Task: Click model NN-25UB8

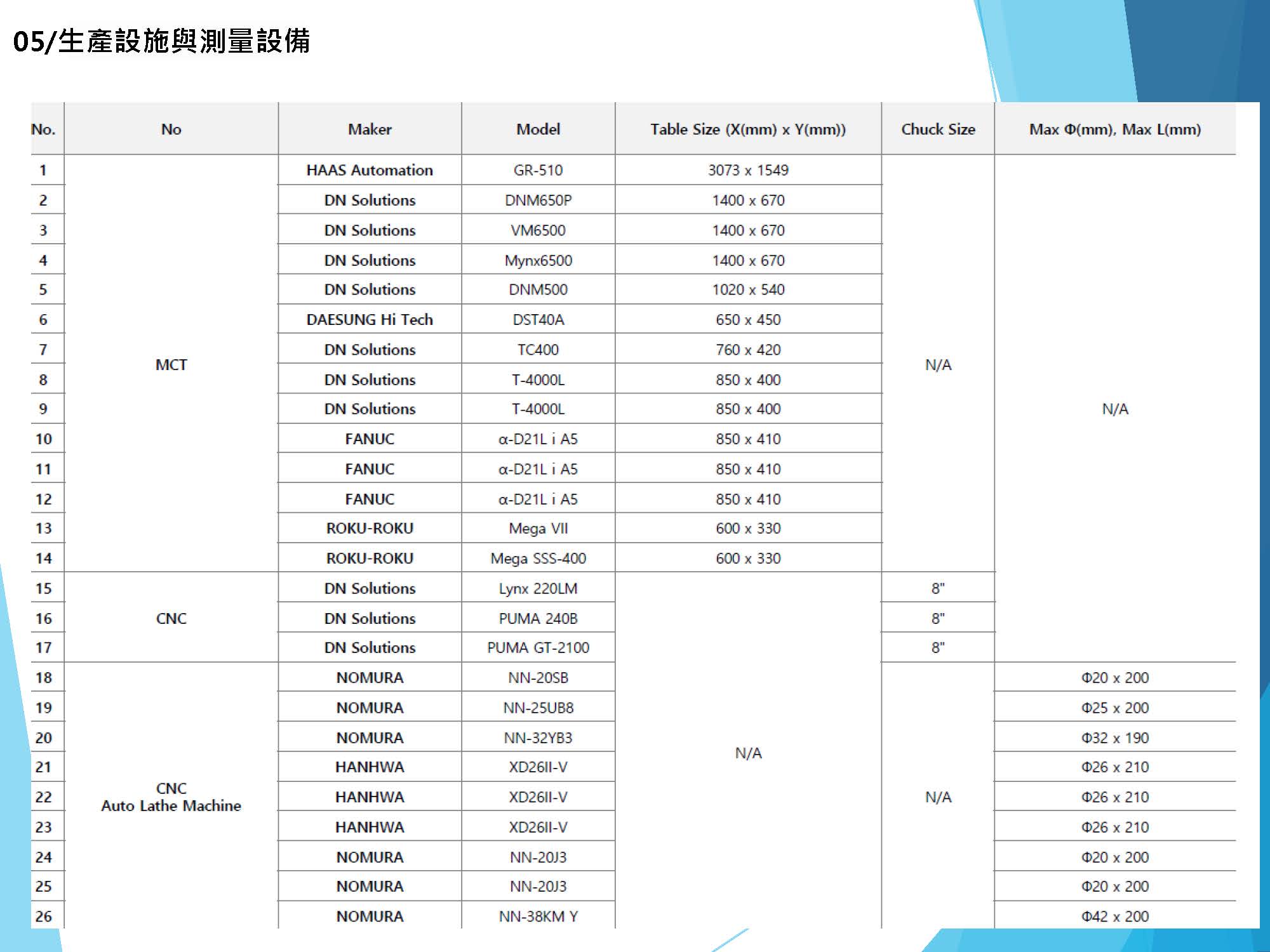Action: pos(538,708)
